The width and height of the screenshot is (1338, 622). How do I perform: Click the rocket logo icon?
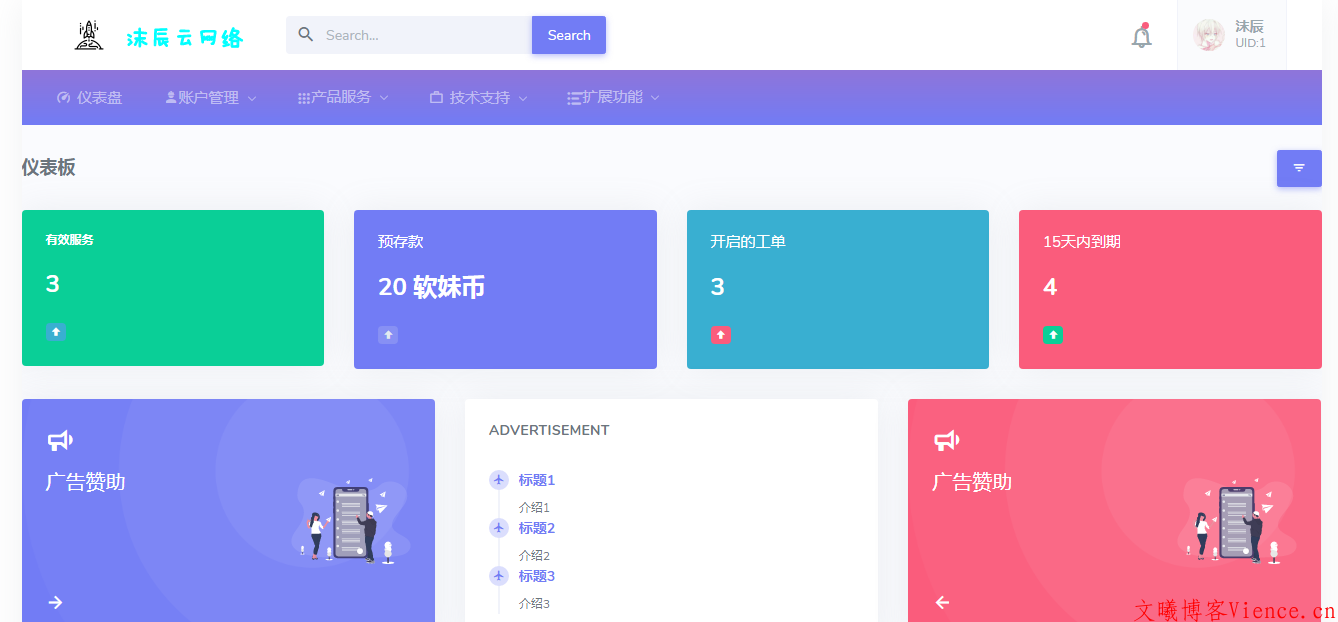click(89, 36)
